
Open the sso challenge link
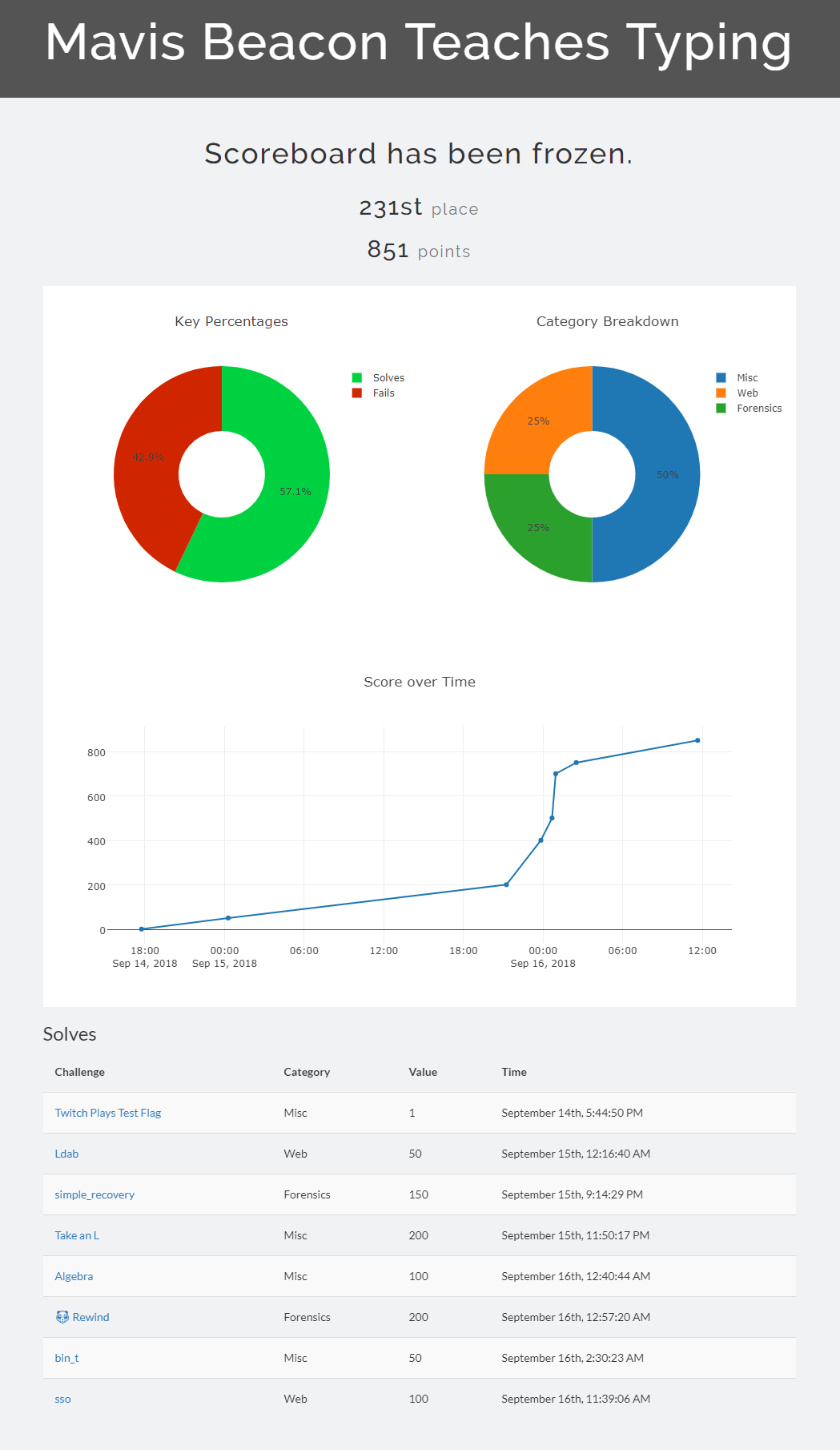62,1399
